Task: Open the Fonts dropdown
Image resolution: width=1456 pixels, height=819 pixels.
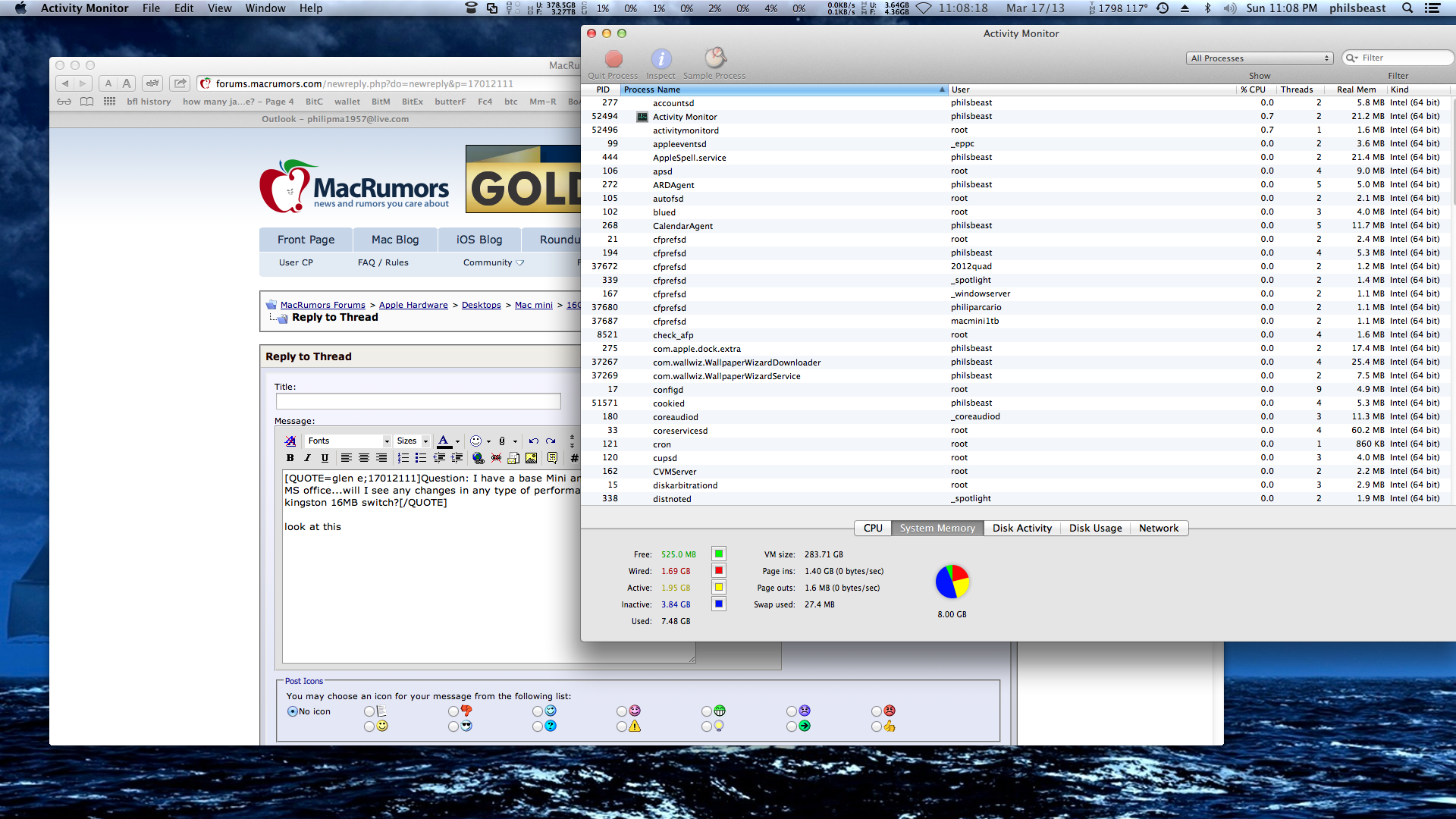Action: click(348, 441)
